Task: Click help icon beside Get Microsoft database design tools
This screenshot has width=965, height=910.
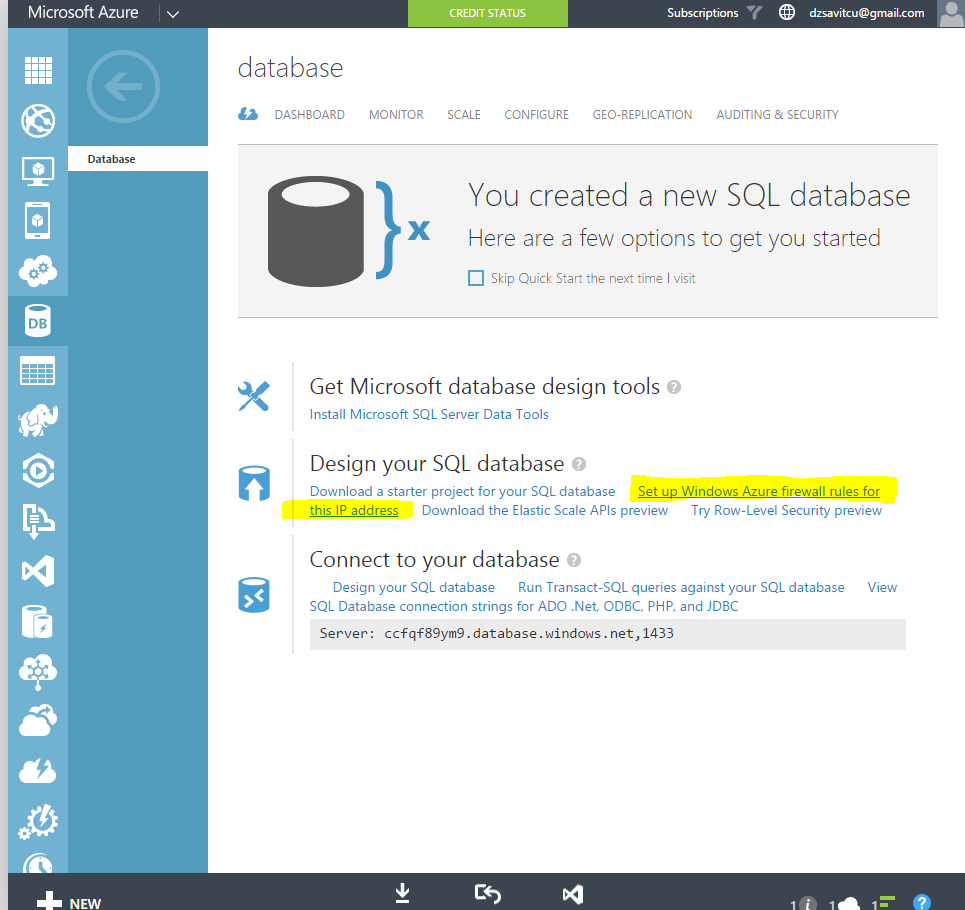Action: [x=674, y=387]
